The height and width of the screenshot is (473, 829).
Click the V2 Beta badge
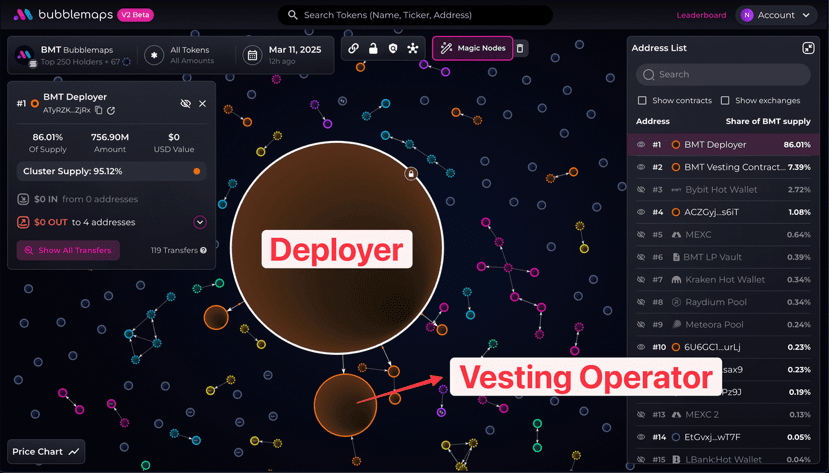135,15
